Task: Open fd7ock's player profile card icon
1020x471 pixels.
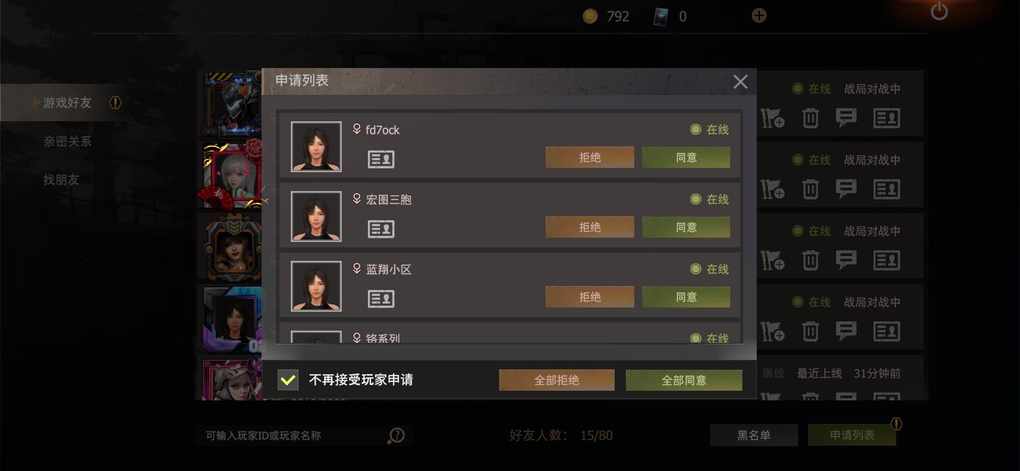Action: click(x=381, y=159)
